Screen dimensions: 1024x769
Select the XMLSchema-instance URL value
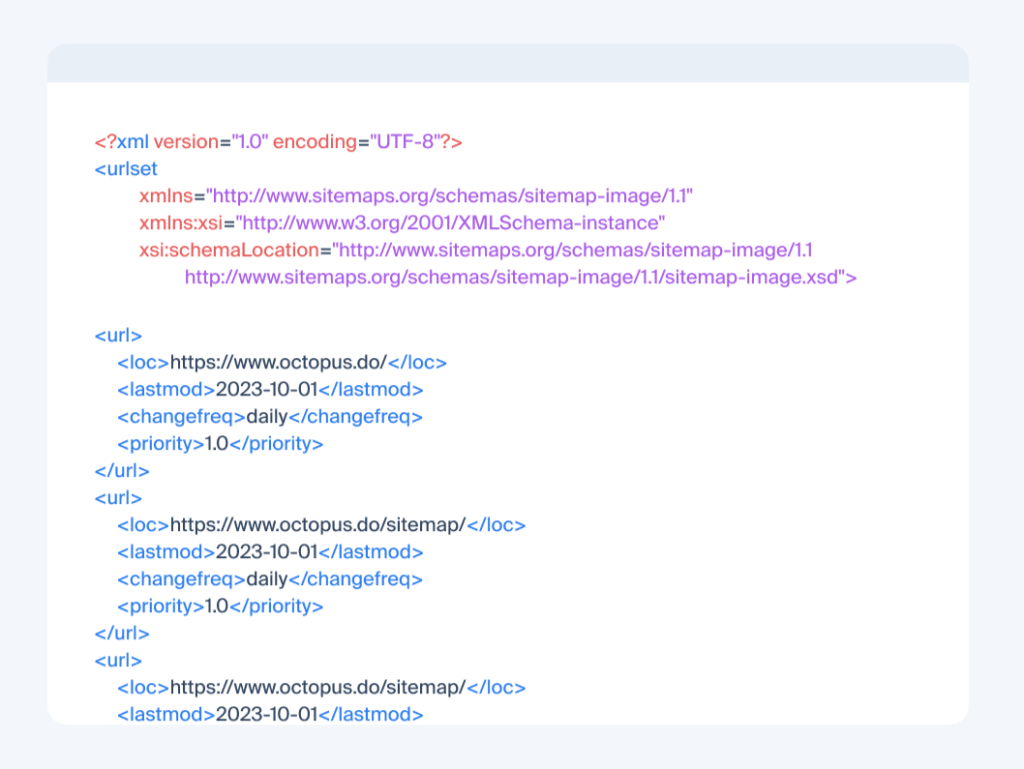(451, 223)
